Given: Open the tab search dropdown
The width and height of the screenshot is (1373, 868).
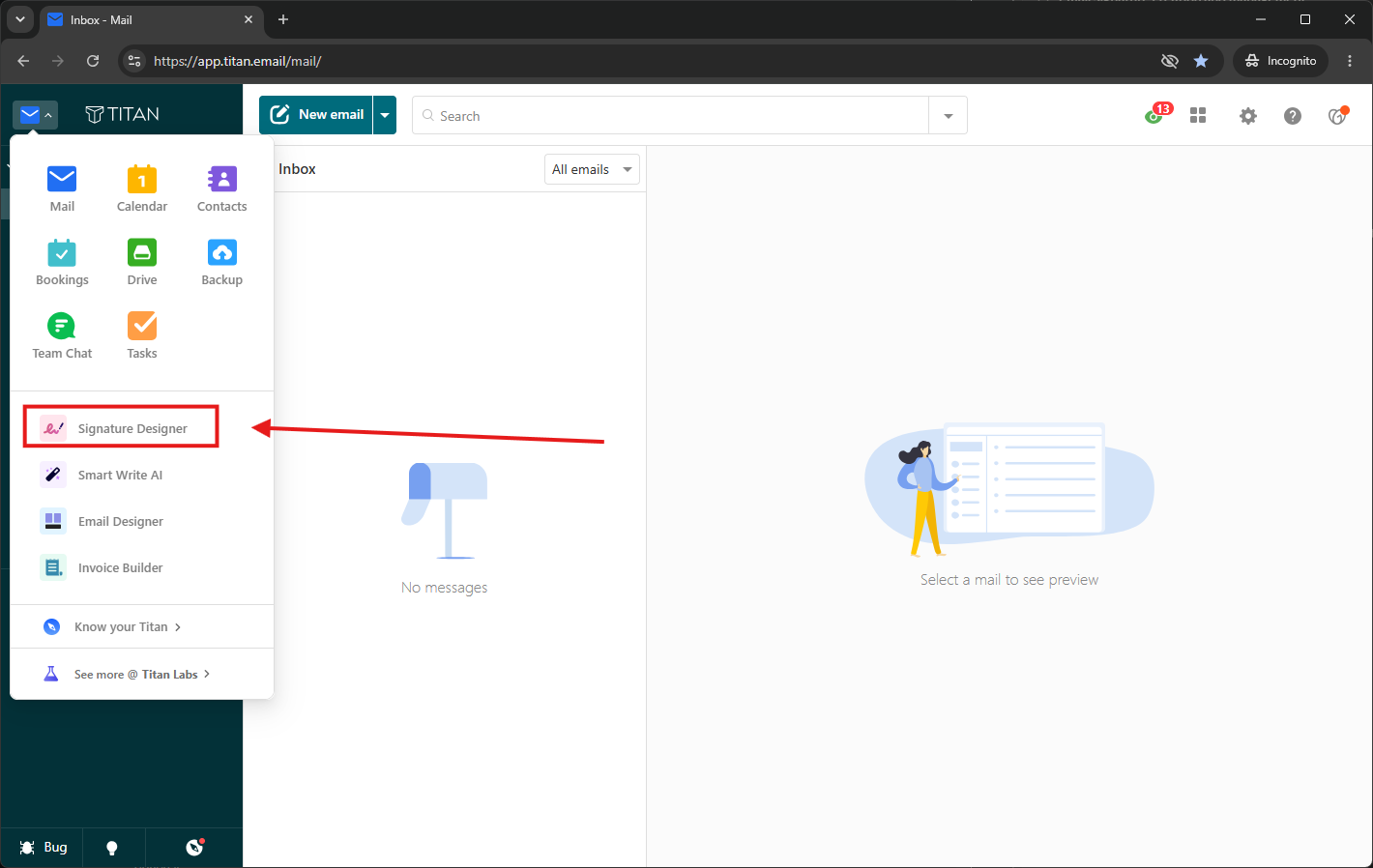Looking at the screenshot, I should pyautogui.click(x=20, y=19).
